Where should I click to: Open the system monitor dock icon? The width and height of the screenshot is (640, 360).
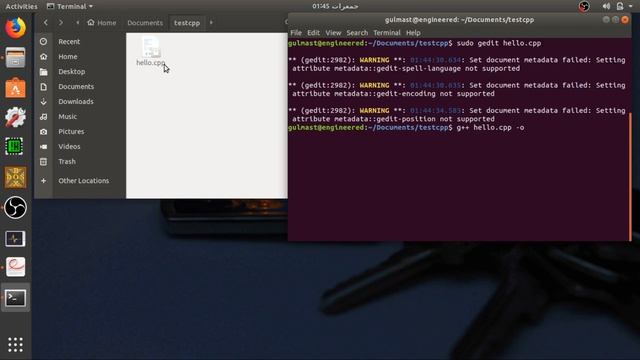(x=16, y=238)
